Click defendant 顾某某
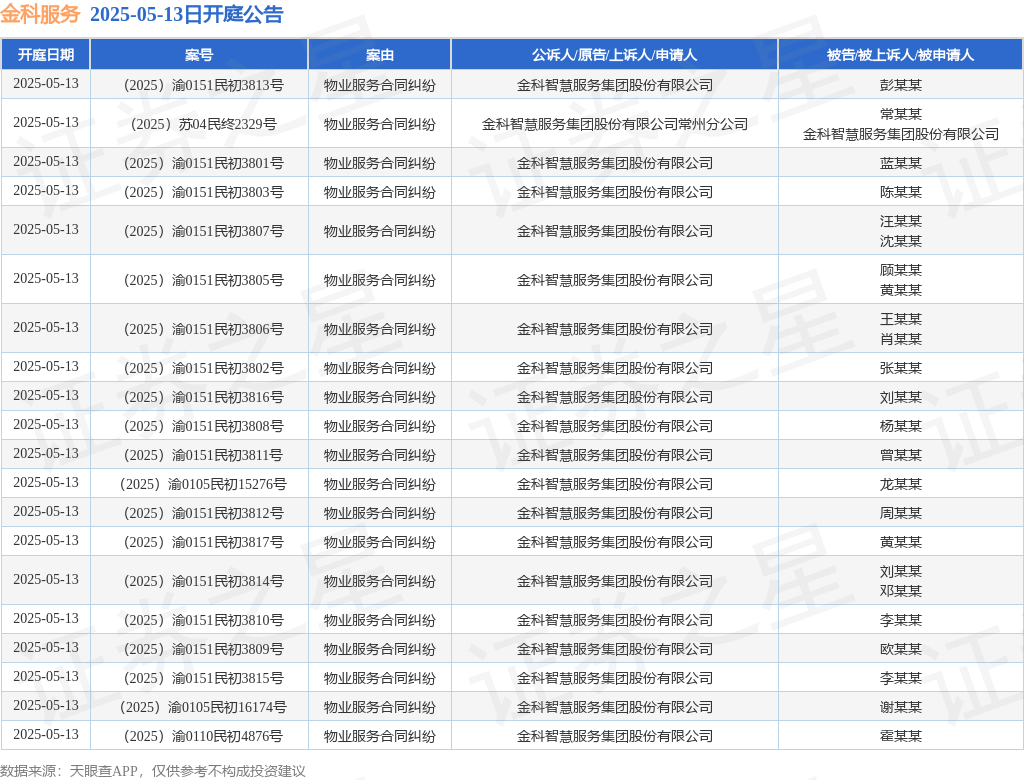This screenshot has width=1024, height=780. click(901, 270)
